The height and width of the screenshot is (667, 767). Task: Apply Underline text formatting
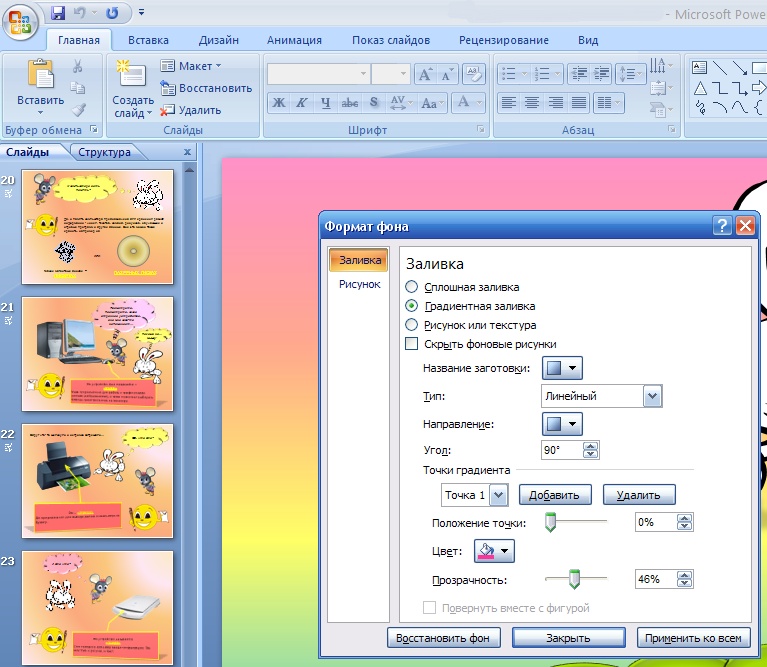tap(326, 103)
